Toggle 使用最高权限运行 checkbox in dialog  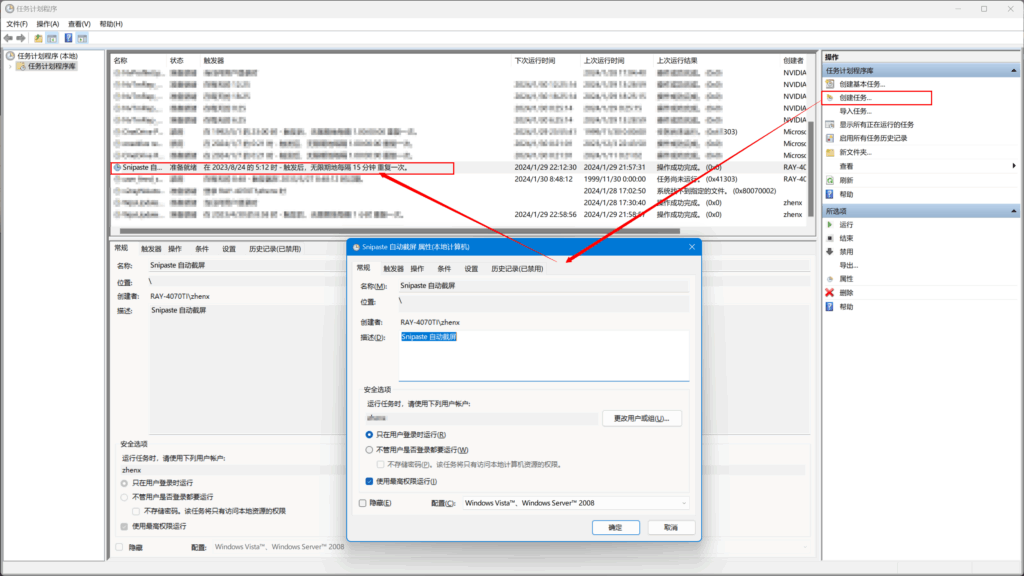(370, 481)
